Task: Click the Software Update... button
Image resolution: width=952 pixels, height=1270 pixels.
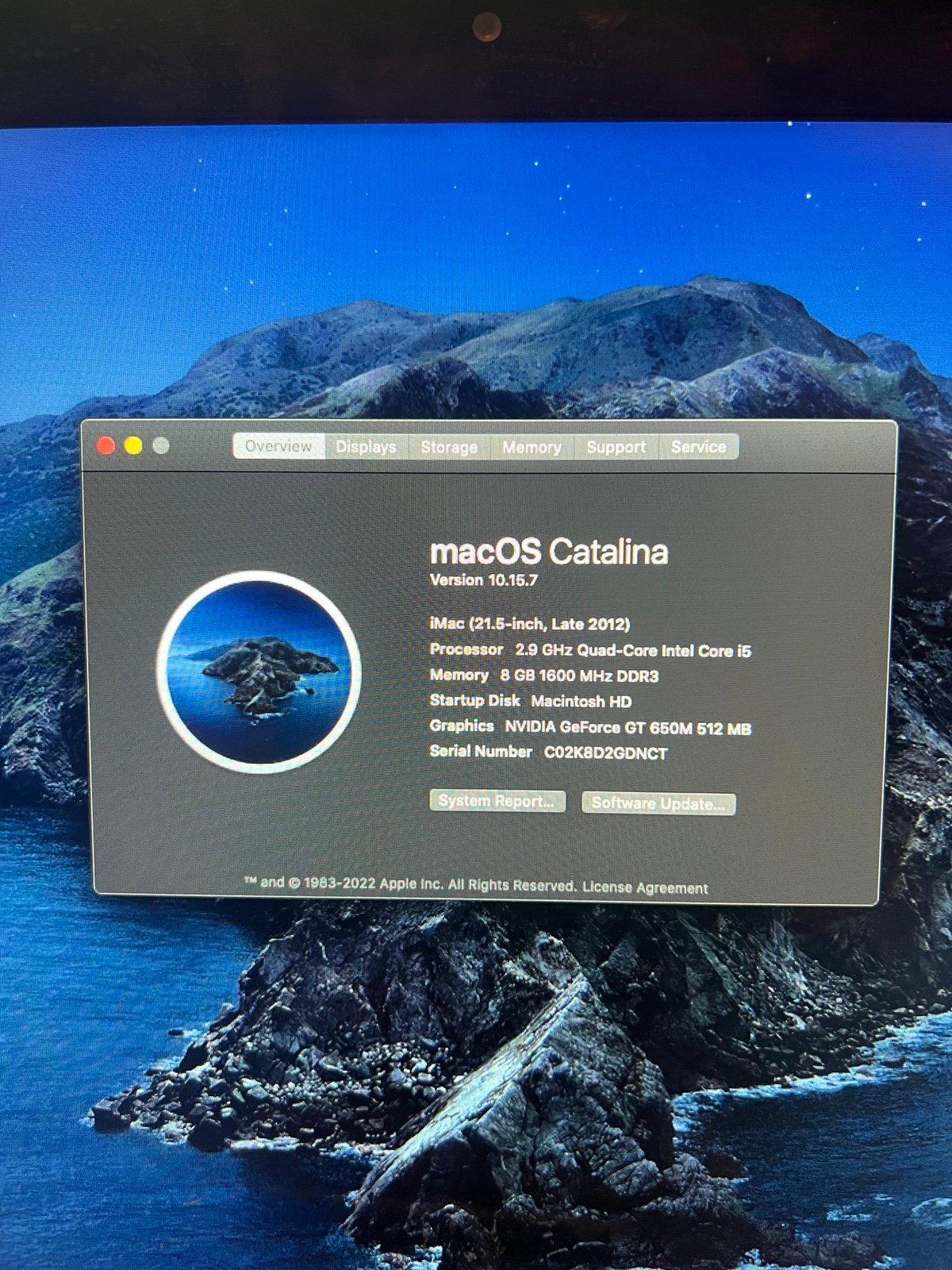Action: (x=658, y=803)
